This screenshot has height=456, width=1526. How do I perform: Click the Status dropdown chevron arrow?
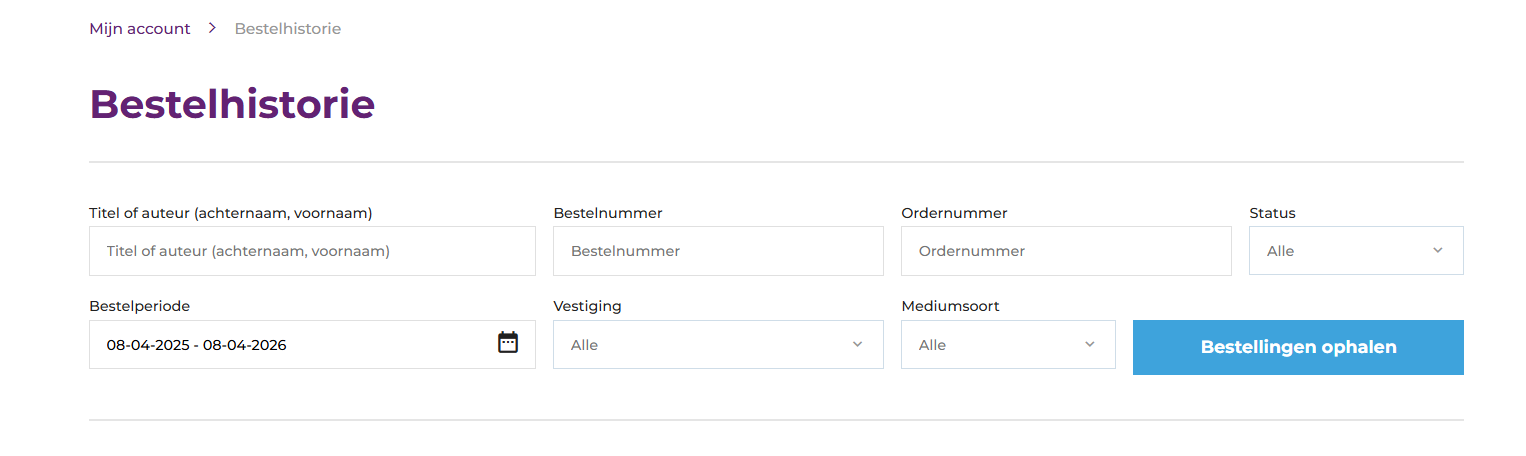(1437, 250)
